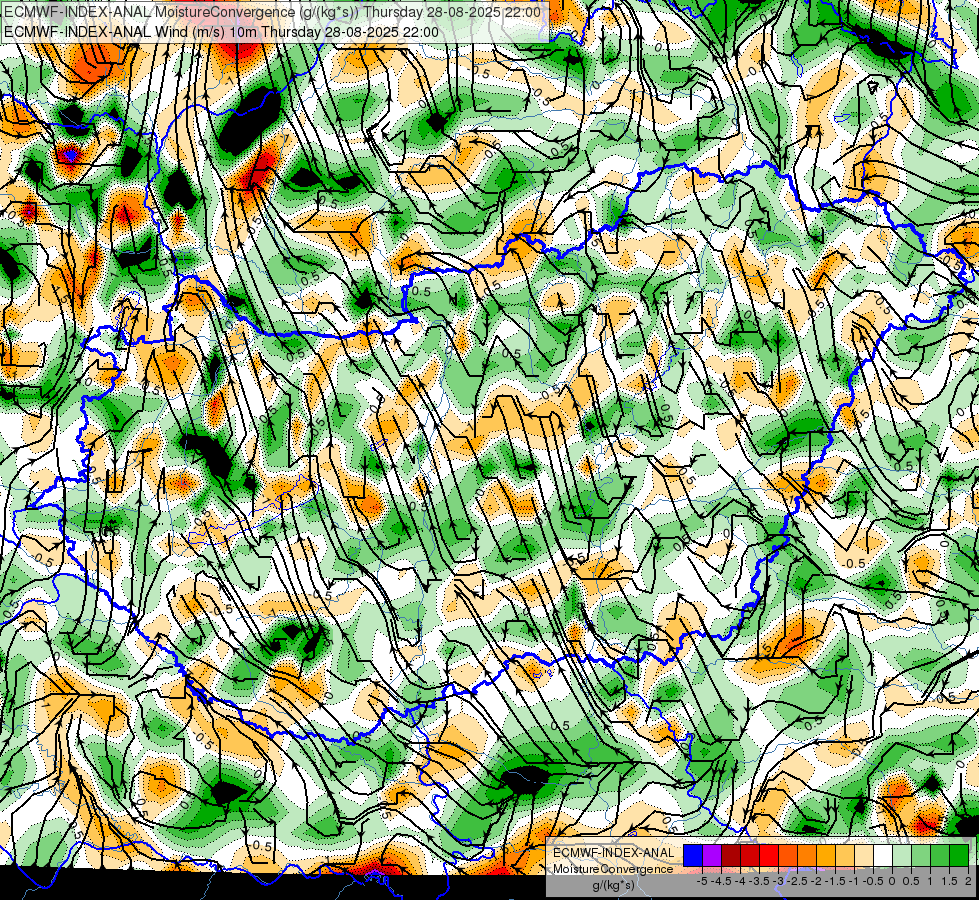Select amber swatch between -2 and -1.5
Viewport: 979px width, 900px height.
826,856
